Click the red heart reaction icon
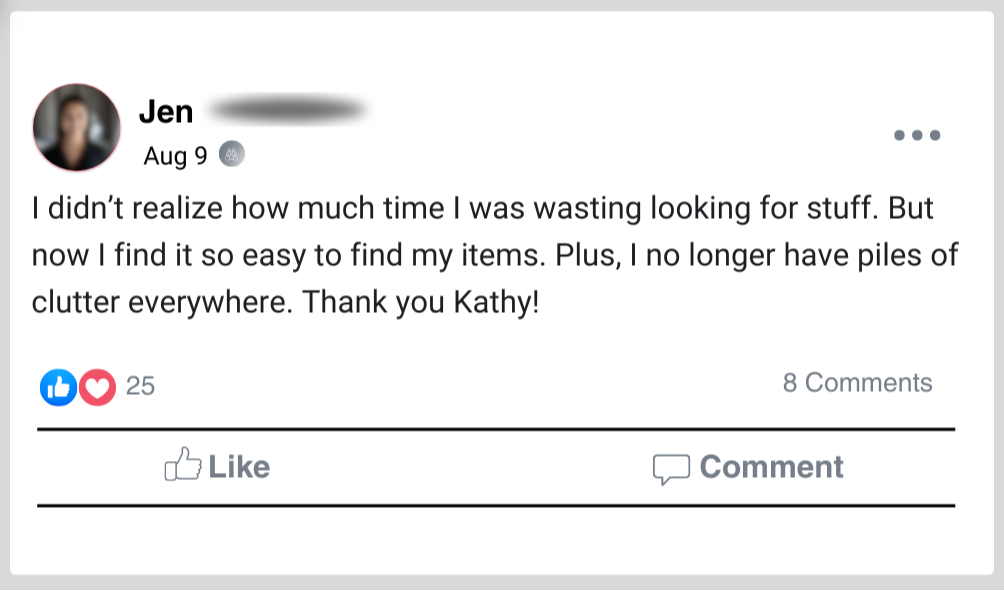The image size is (1004, 591). click(x=97, y=387)
